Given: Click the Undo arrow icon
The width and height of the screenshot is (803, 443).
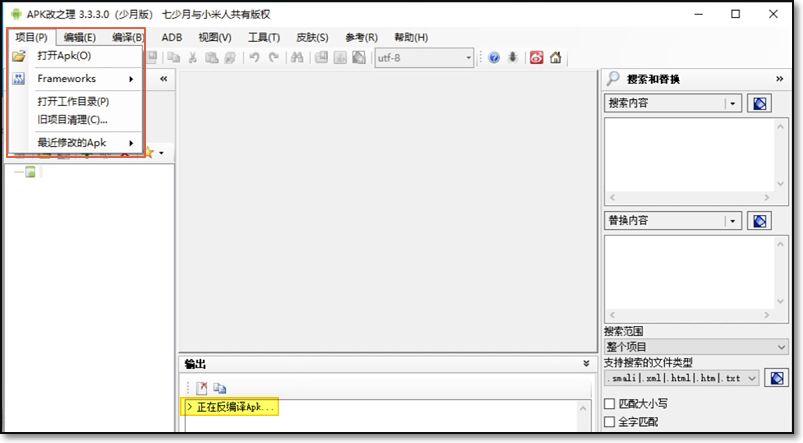Looking at the screenshot, I should 254,57.
